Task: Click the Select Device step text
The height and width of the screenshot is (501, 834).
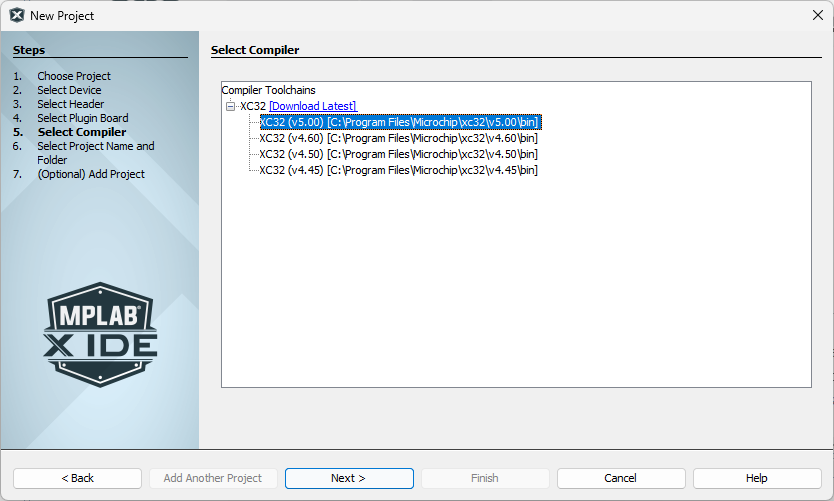Action: 69,90
